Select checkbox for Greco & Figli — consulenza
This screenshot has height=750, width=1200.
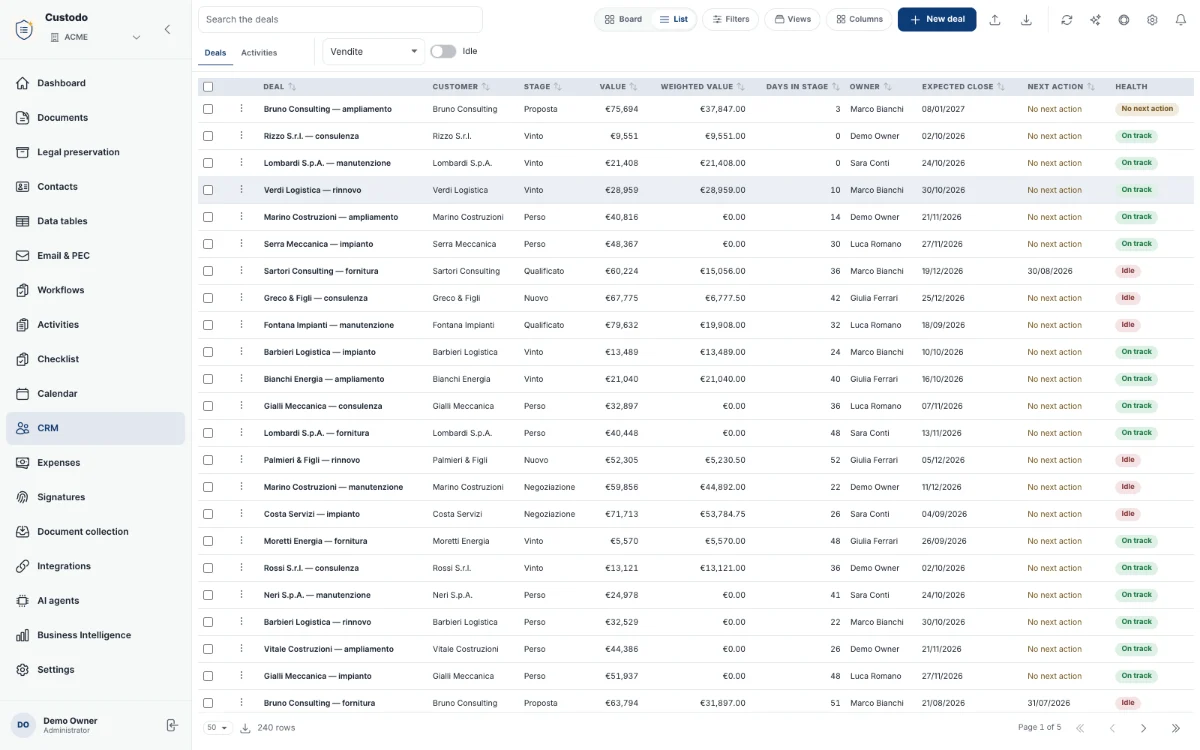tap(208, 298)
